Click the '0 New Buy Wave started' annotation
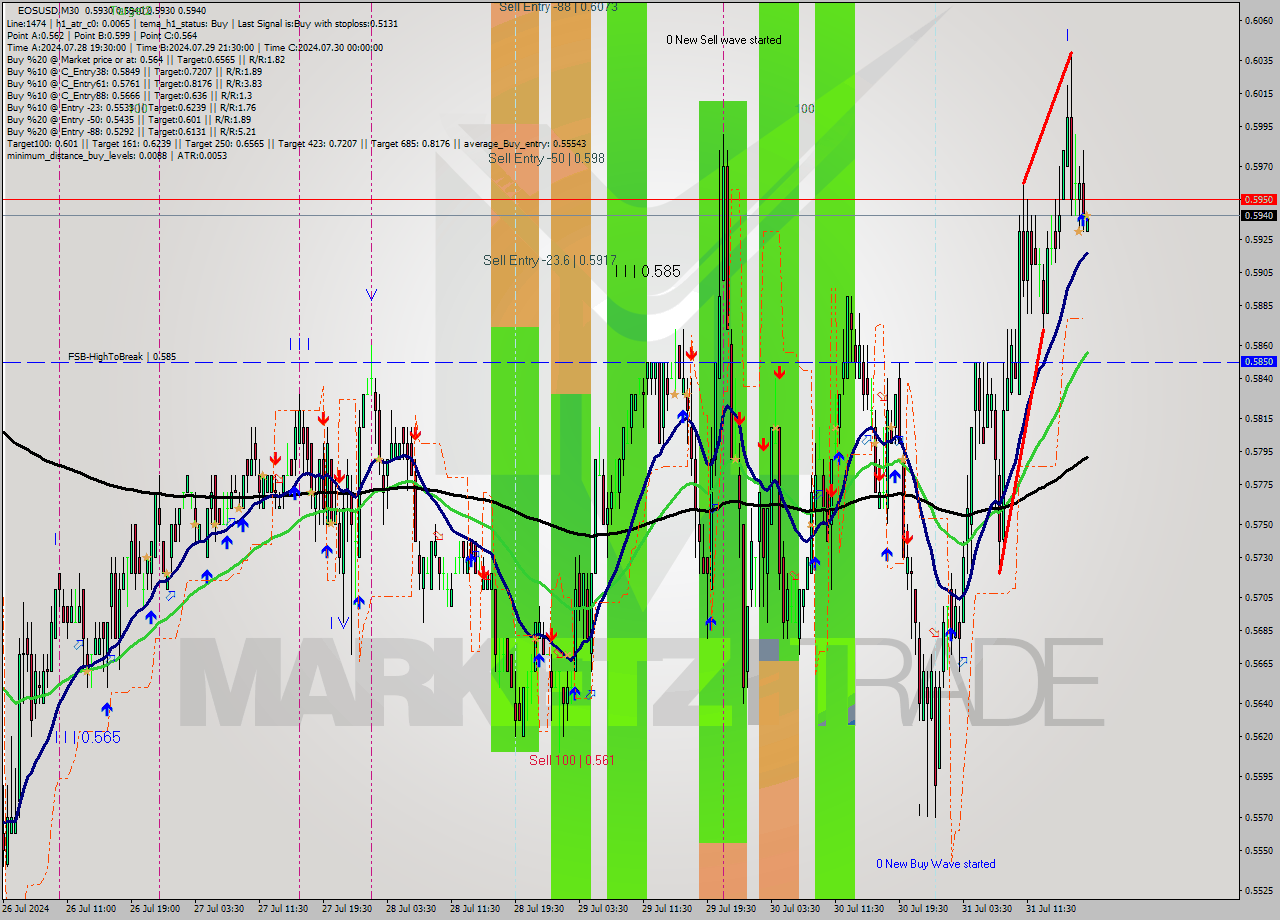1280x920 pixels. coord(935,864)
